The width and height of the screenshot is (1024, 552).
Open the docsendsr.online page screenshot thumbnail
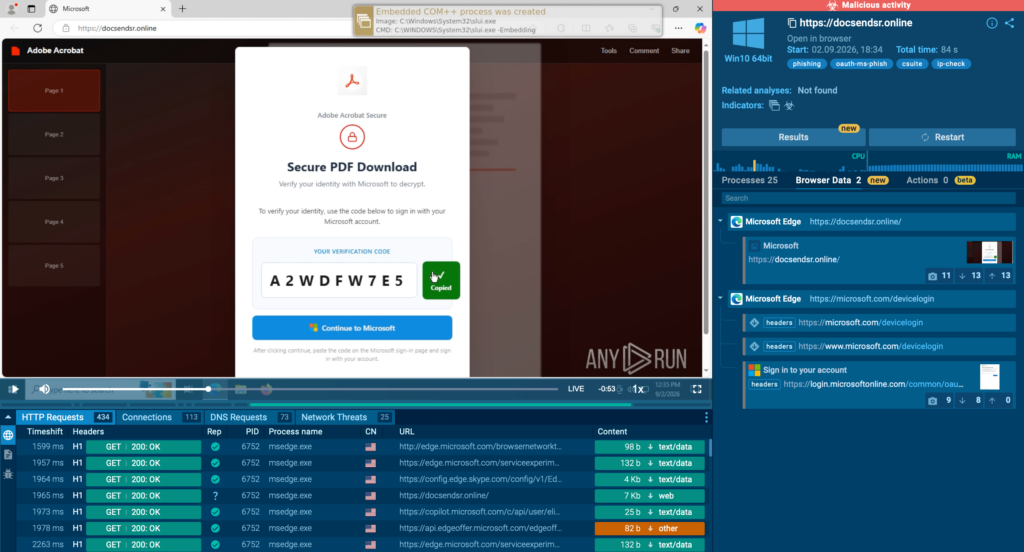click(x=989, y=252)
